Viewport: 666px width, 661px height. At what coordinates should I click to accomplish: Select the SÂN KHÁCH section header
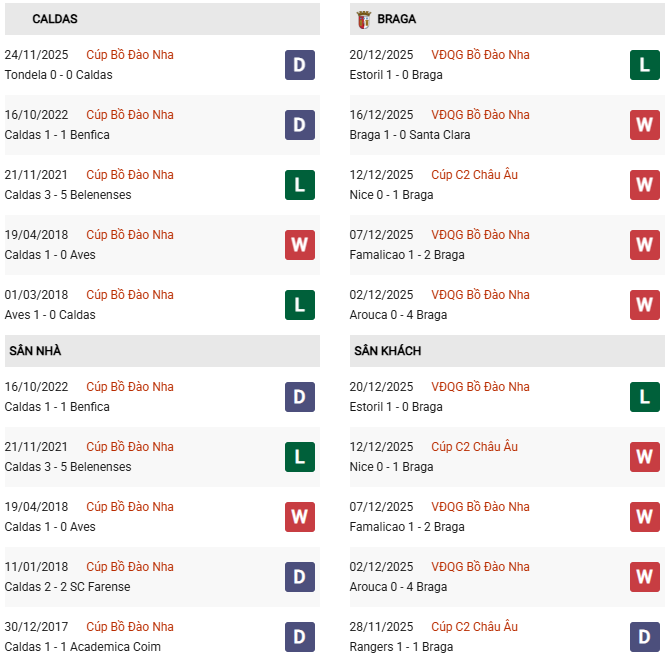coord(387,351)
